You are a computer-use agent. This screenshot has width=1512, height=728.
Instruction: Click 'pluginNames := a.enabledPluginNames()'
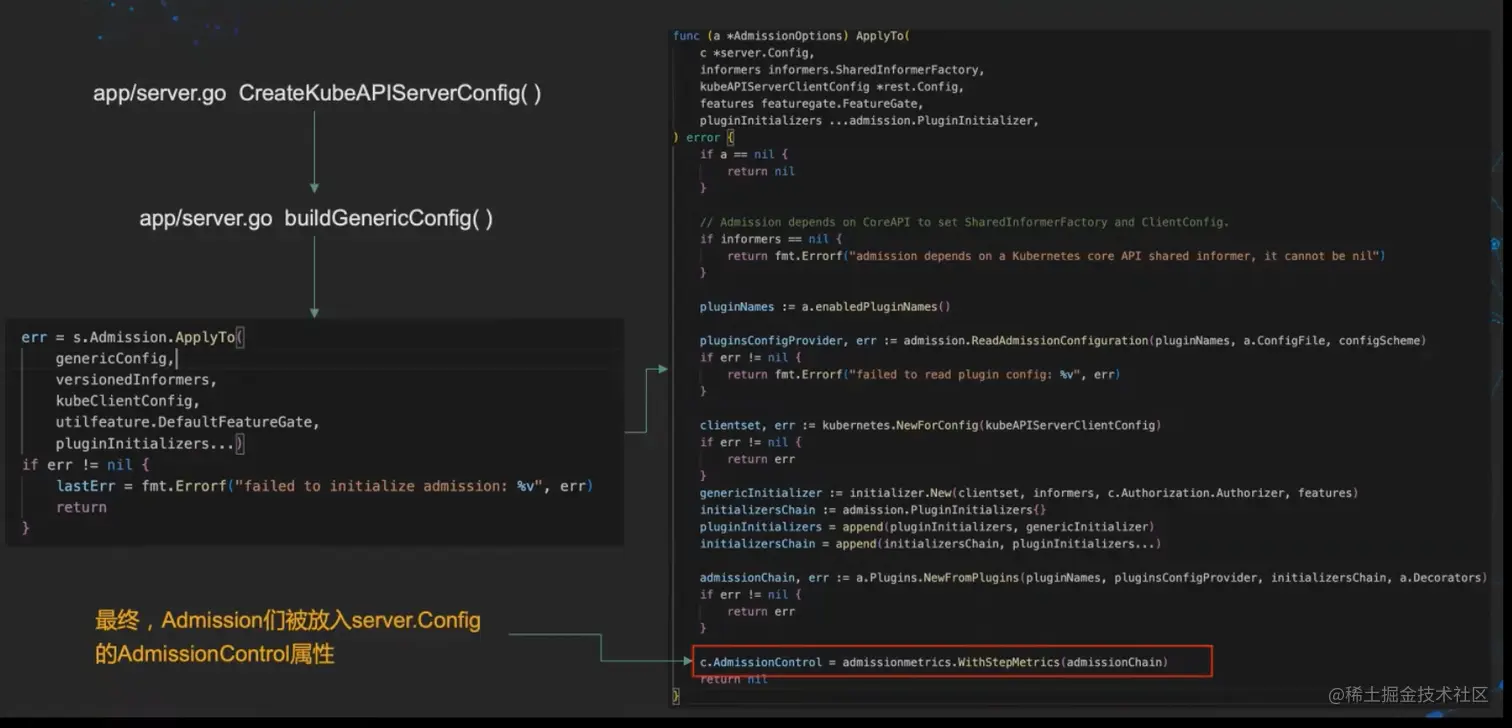(x=825, y=306)
